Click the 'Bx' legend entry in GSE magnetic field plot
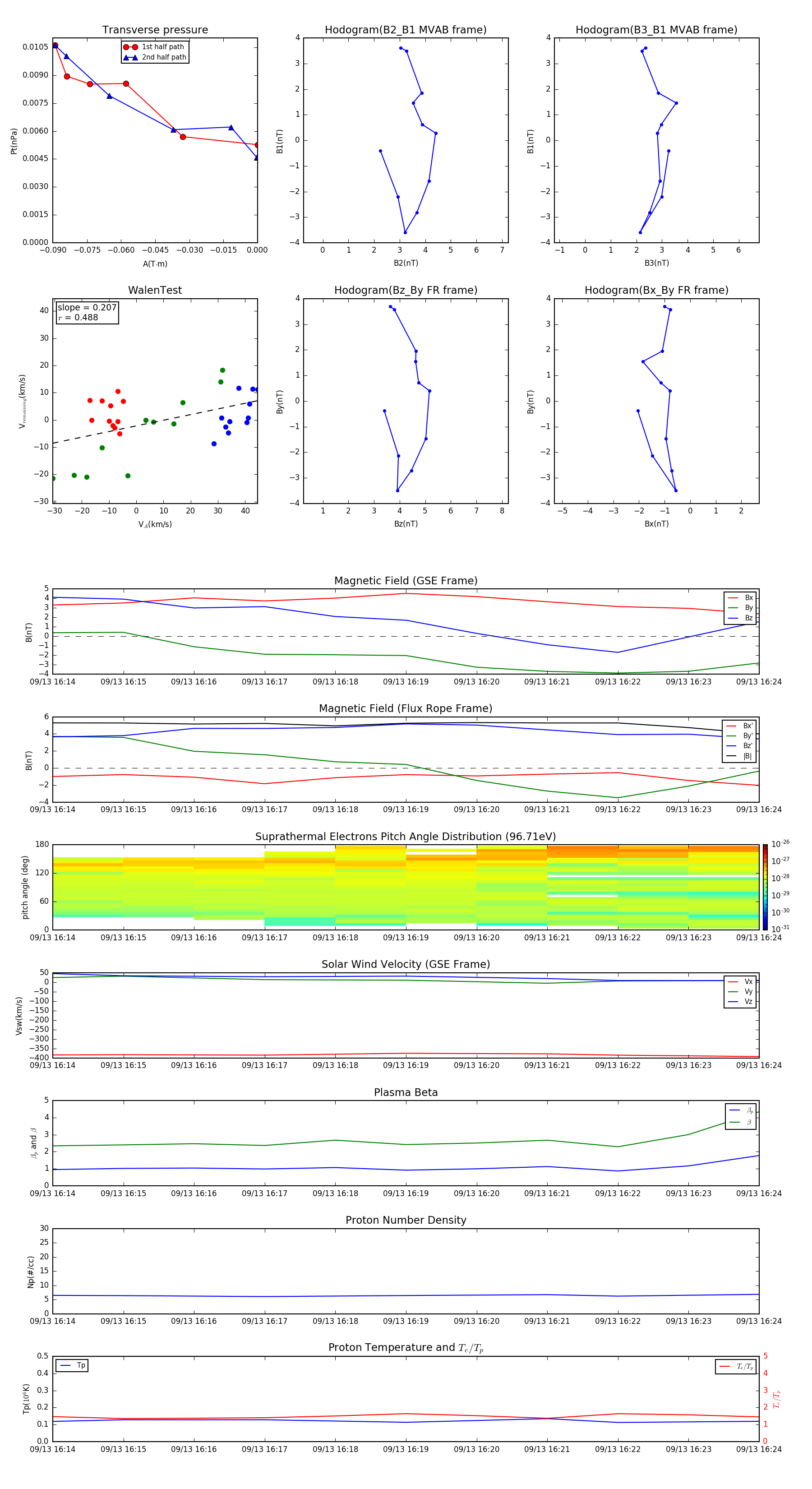The height and width of the screenshot is (1489, 812). (740, 598)
